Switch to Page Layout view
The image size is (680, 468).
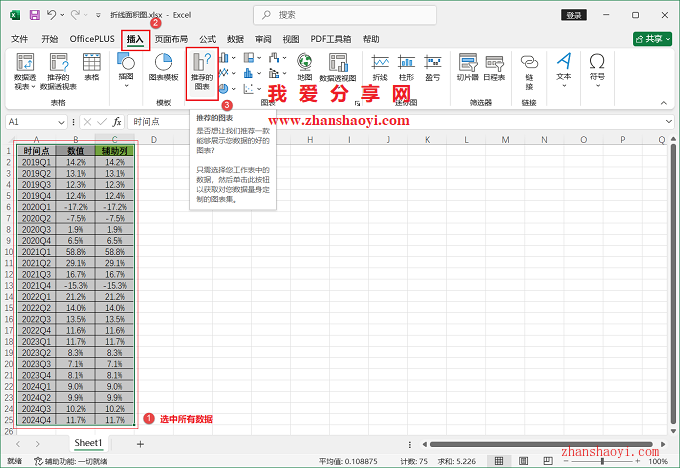pyautogui.click(x=523, y=461)
